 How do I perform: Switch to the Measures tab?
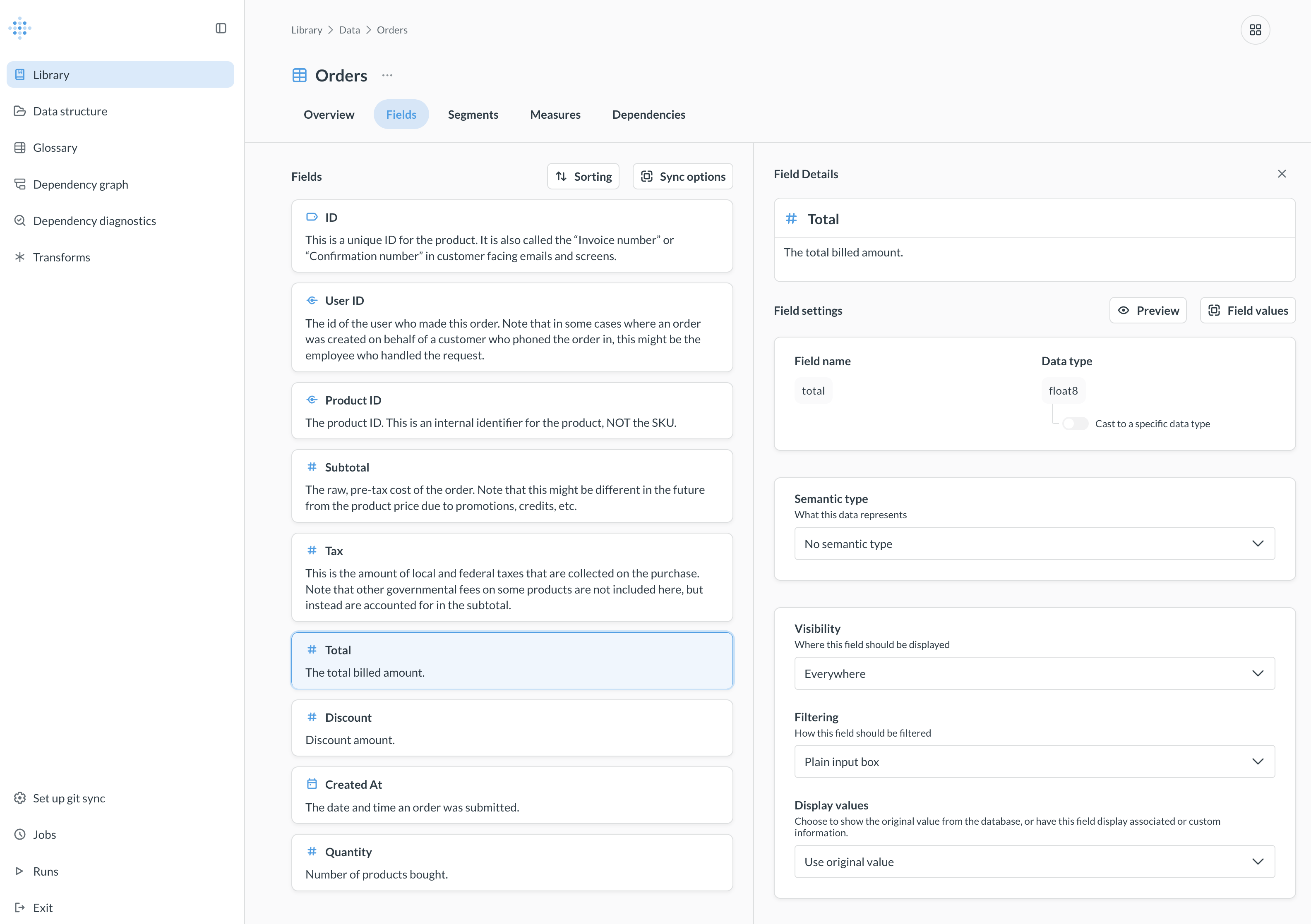coord(555,114)
